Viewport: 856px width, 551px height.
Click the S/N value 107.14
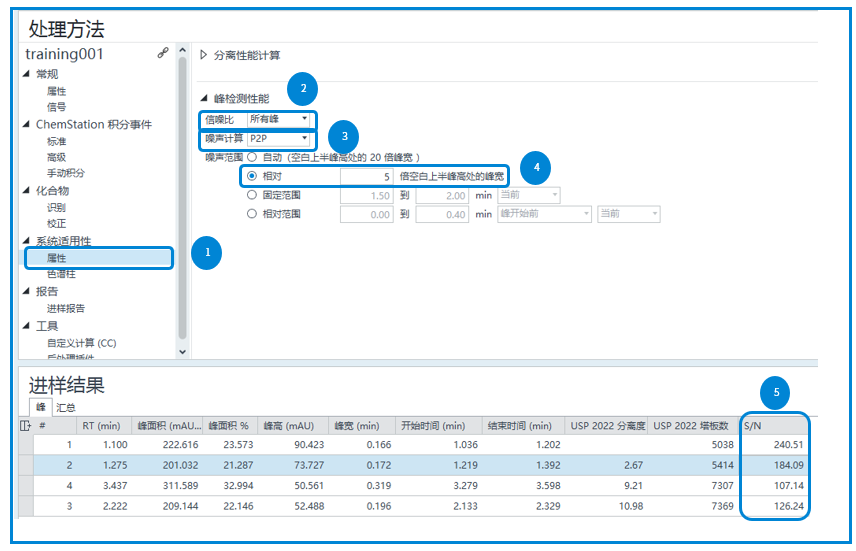(788, 485)
